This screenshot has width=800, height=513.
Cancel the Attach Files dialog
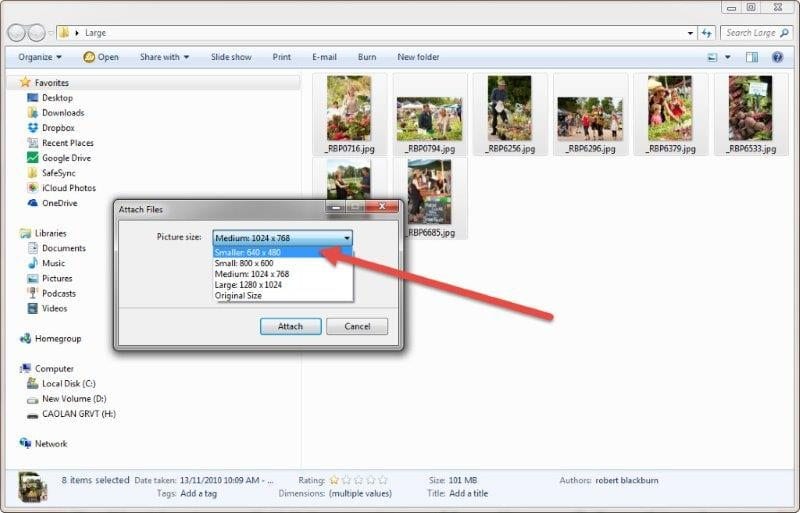coord(357,327)
